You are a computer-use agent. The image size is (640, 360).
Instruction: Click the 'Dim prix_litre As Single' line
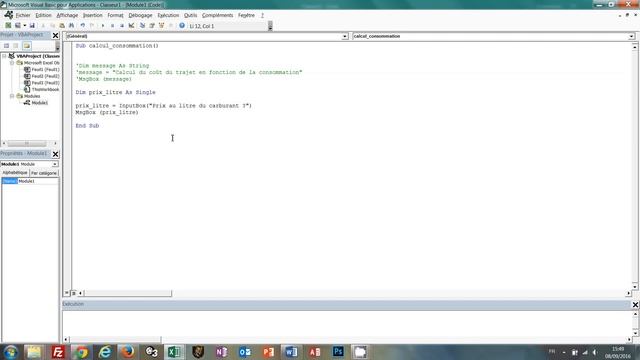(x=116, y=92)
